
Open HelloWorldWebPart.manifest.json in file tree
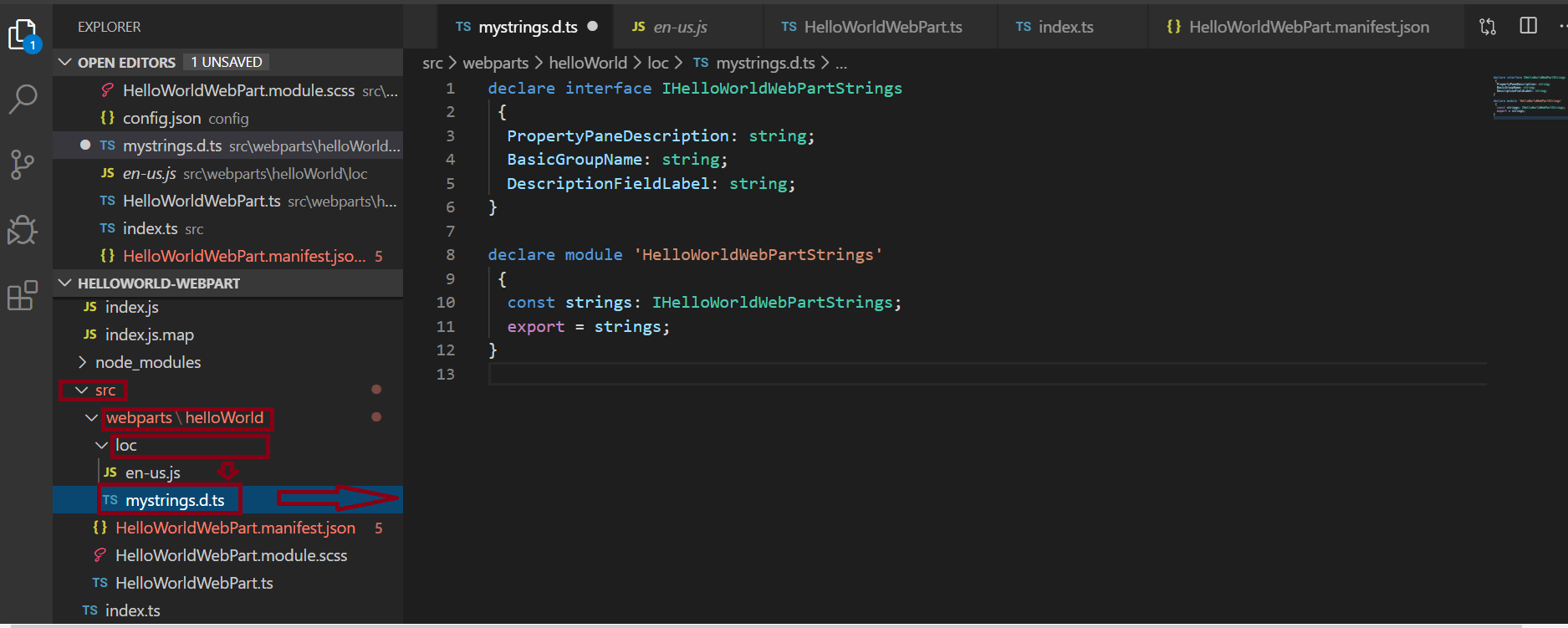(x=227, y=528)
